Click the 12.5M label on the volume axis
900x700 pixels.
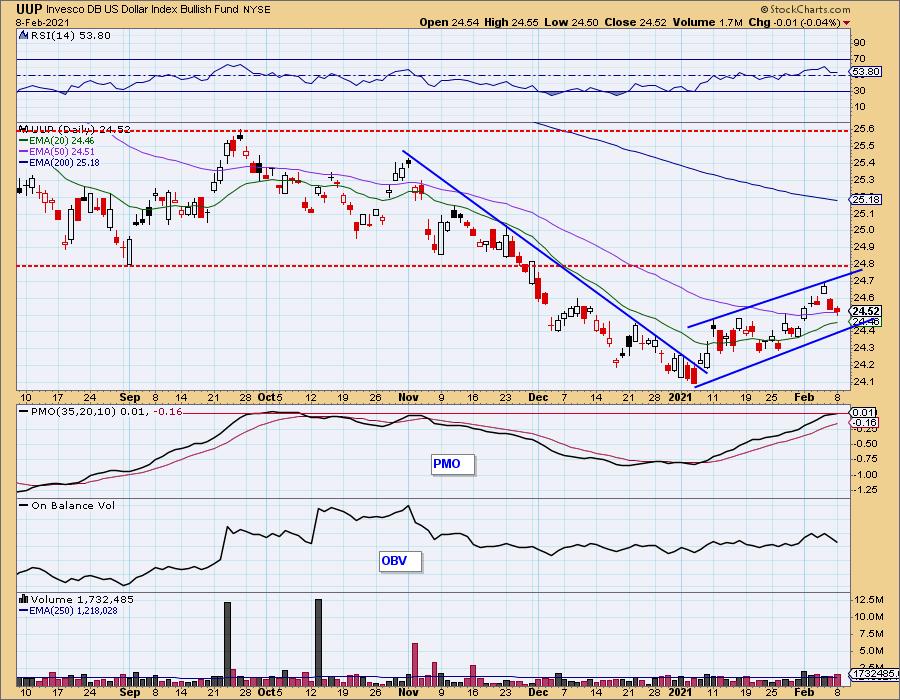pyautogui.click(x=868, y=600)
